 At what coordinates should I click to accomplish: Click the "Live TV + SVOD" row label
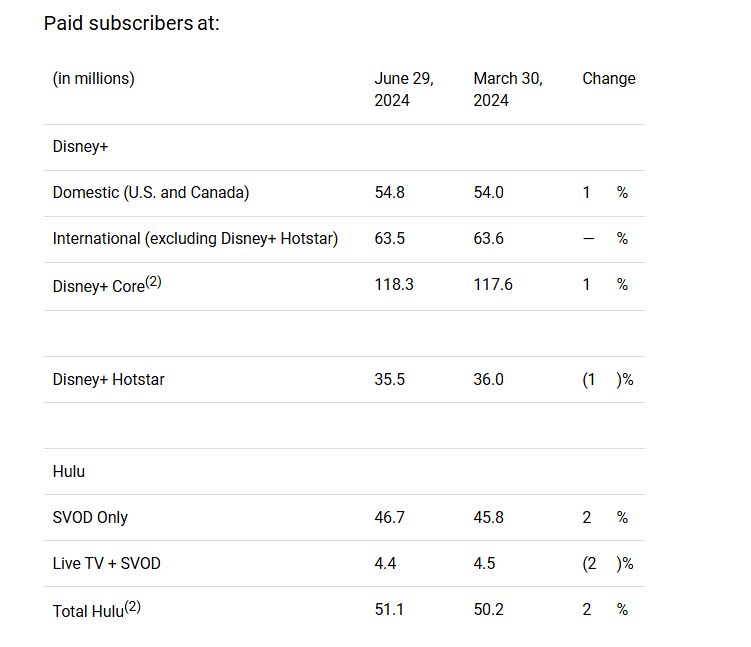click(106, 564)
